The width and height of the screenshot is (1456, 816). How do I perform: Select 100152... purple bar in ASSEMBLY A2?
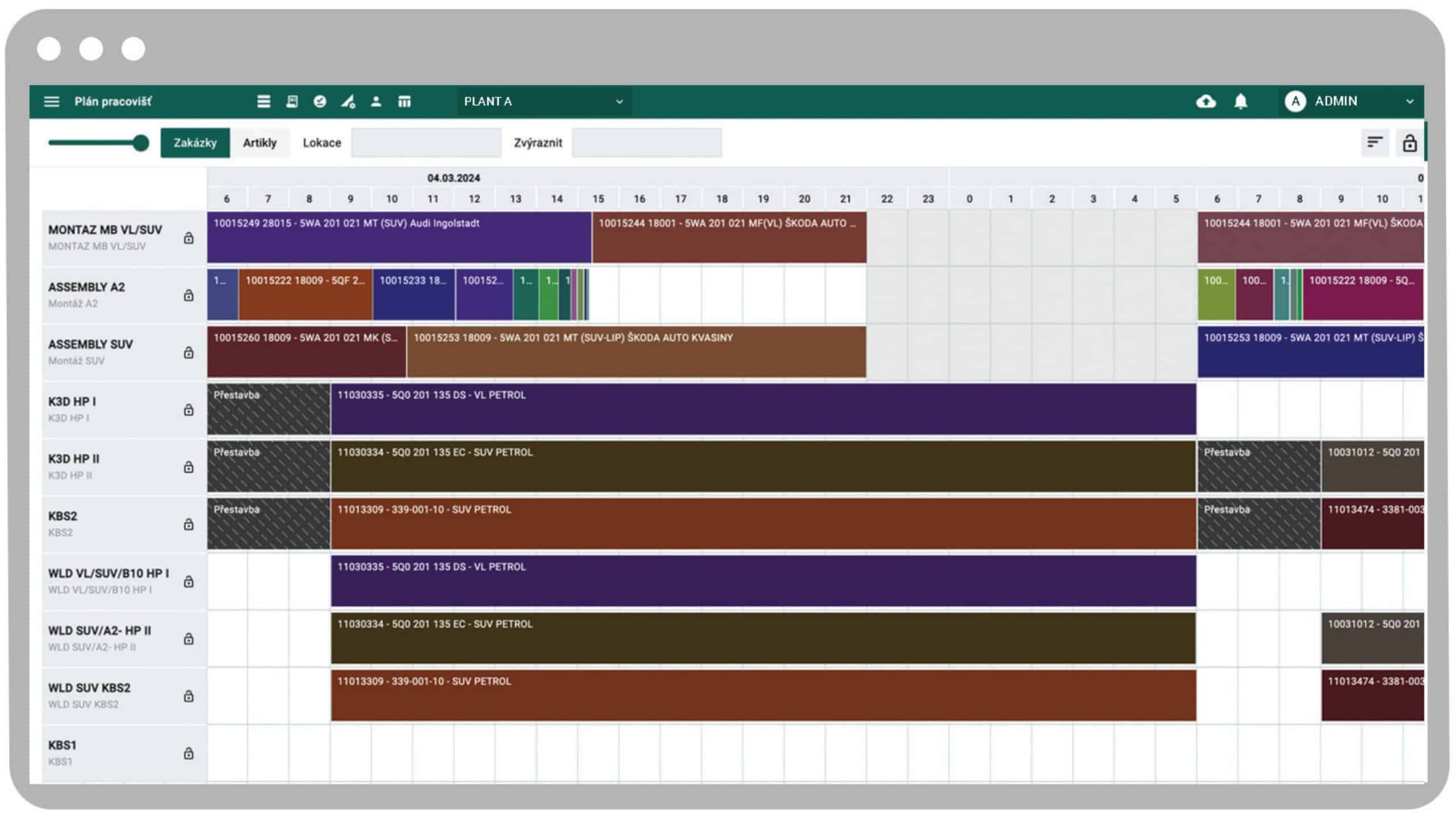point(484,295)
